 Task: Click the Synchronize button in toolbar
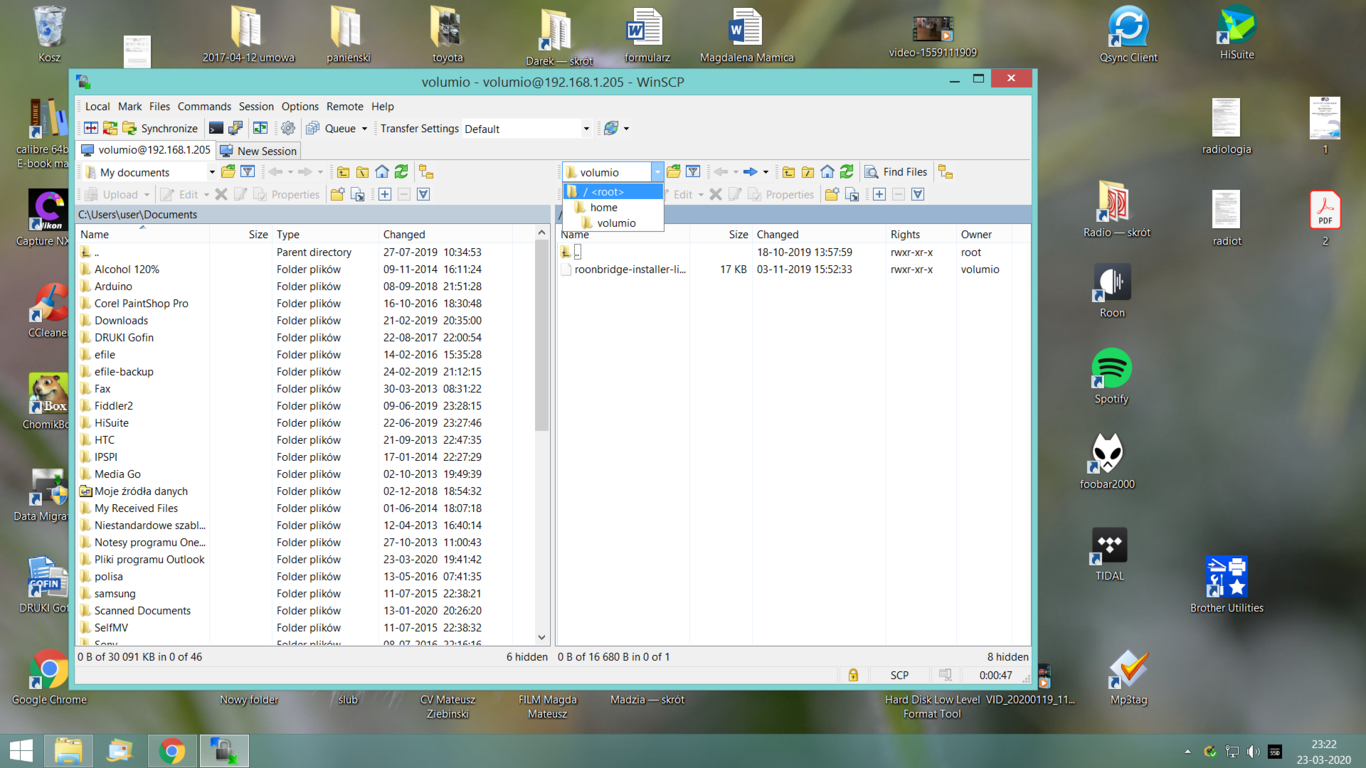pyautogui.click(x=160, y=128)
